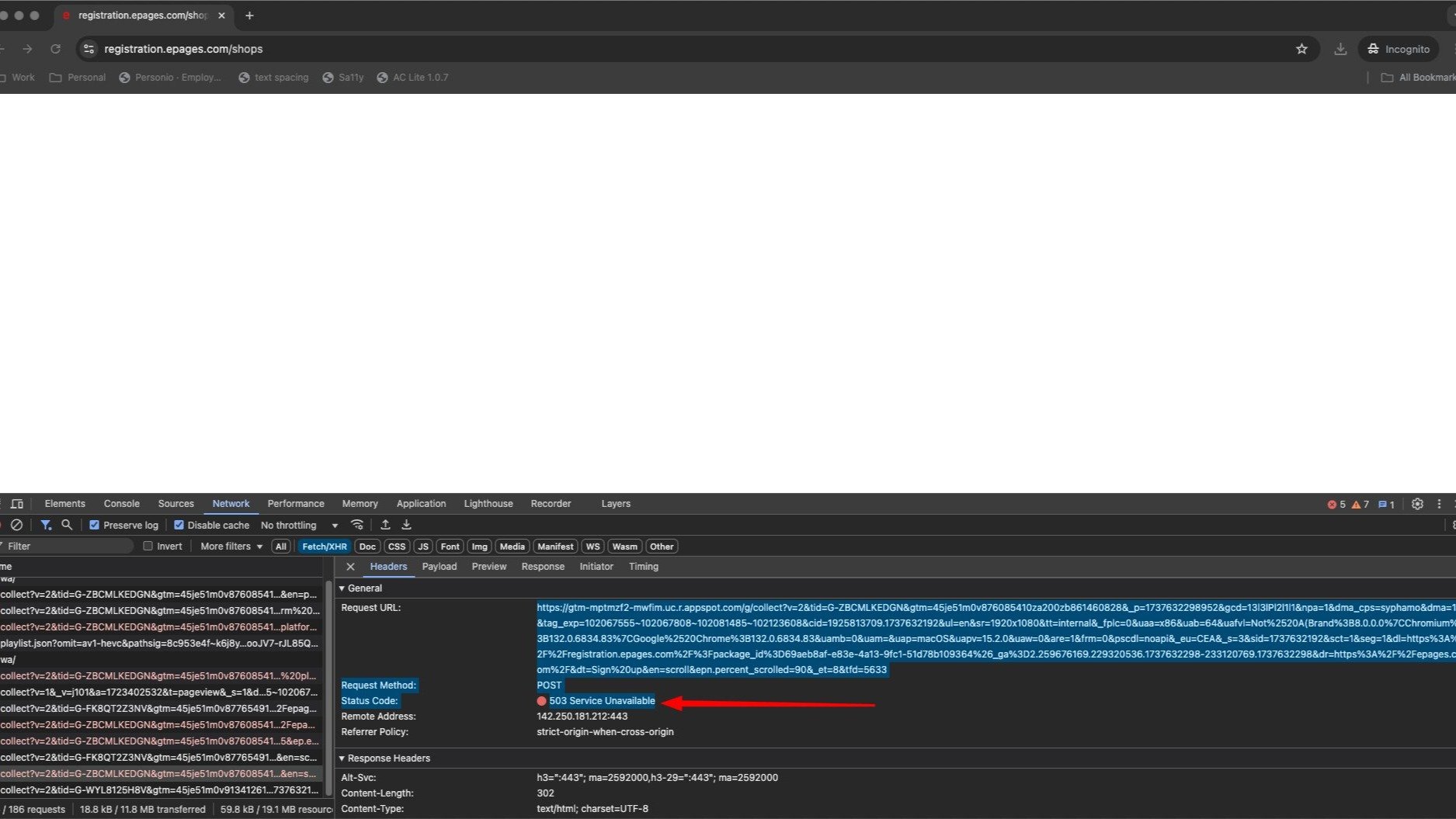The height and width of the screenshot is (819, 1456).
Task: Expand the More filters dropdown
Action: (231, 547)
